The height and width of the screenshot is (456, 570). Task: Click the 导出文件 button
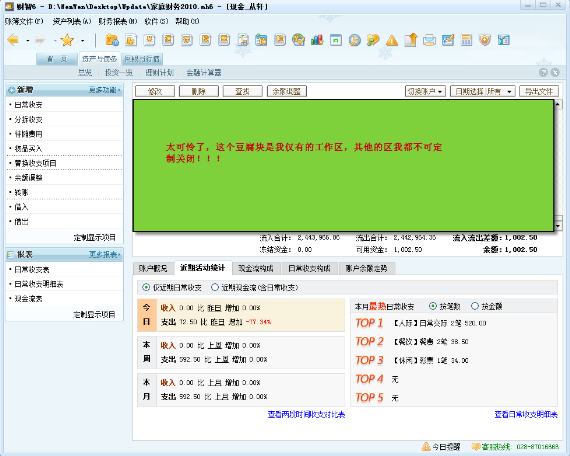pos(539,91)
